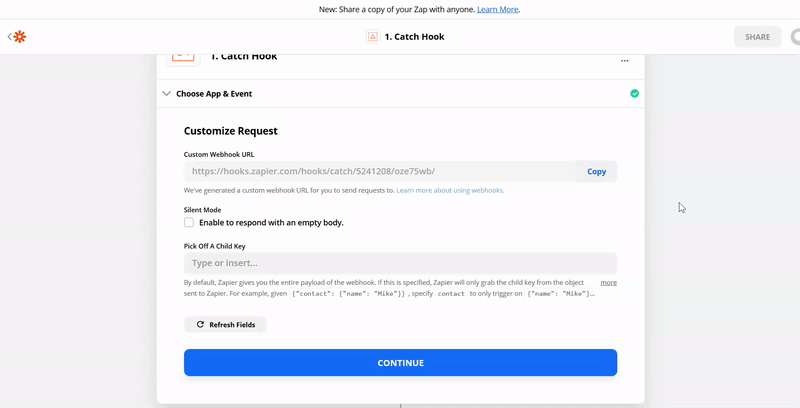This screenshot has height=408, width=800.
Task: Click the back arrow beside Zapier logo
Action: point(9,37)
